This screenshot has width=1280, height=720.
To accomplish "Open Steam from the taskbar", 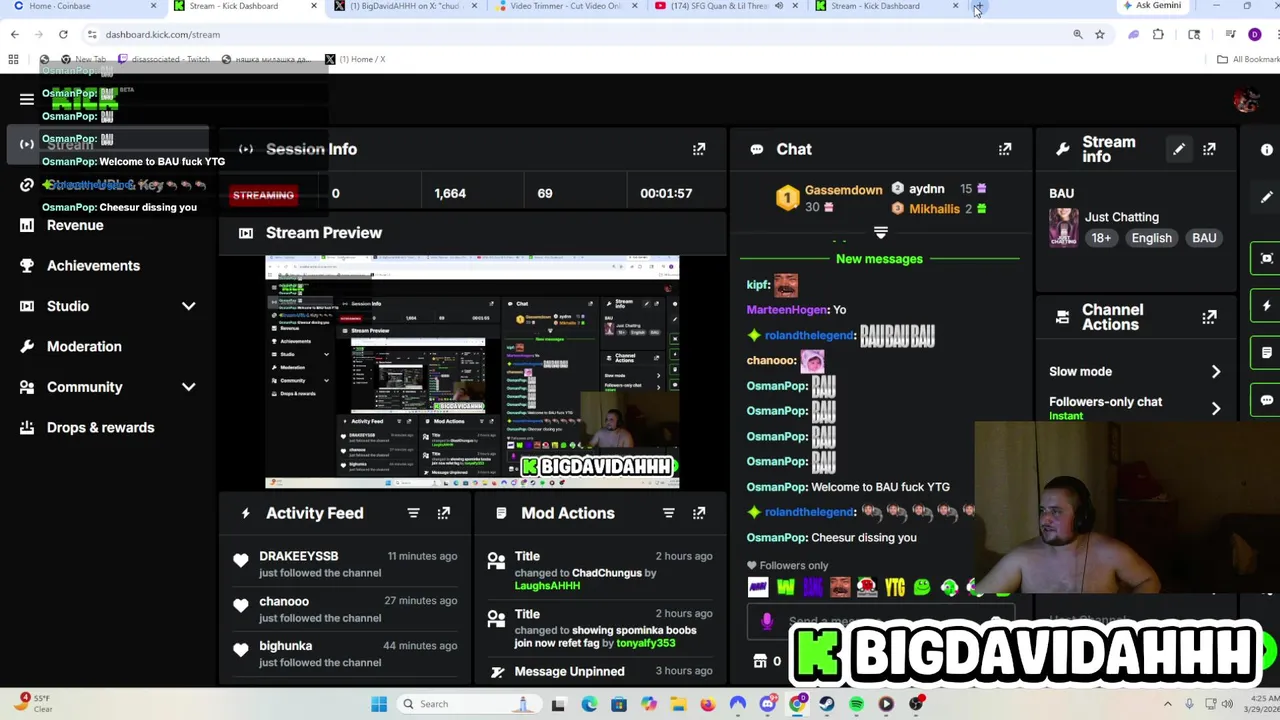I will 827,704.
